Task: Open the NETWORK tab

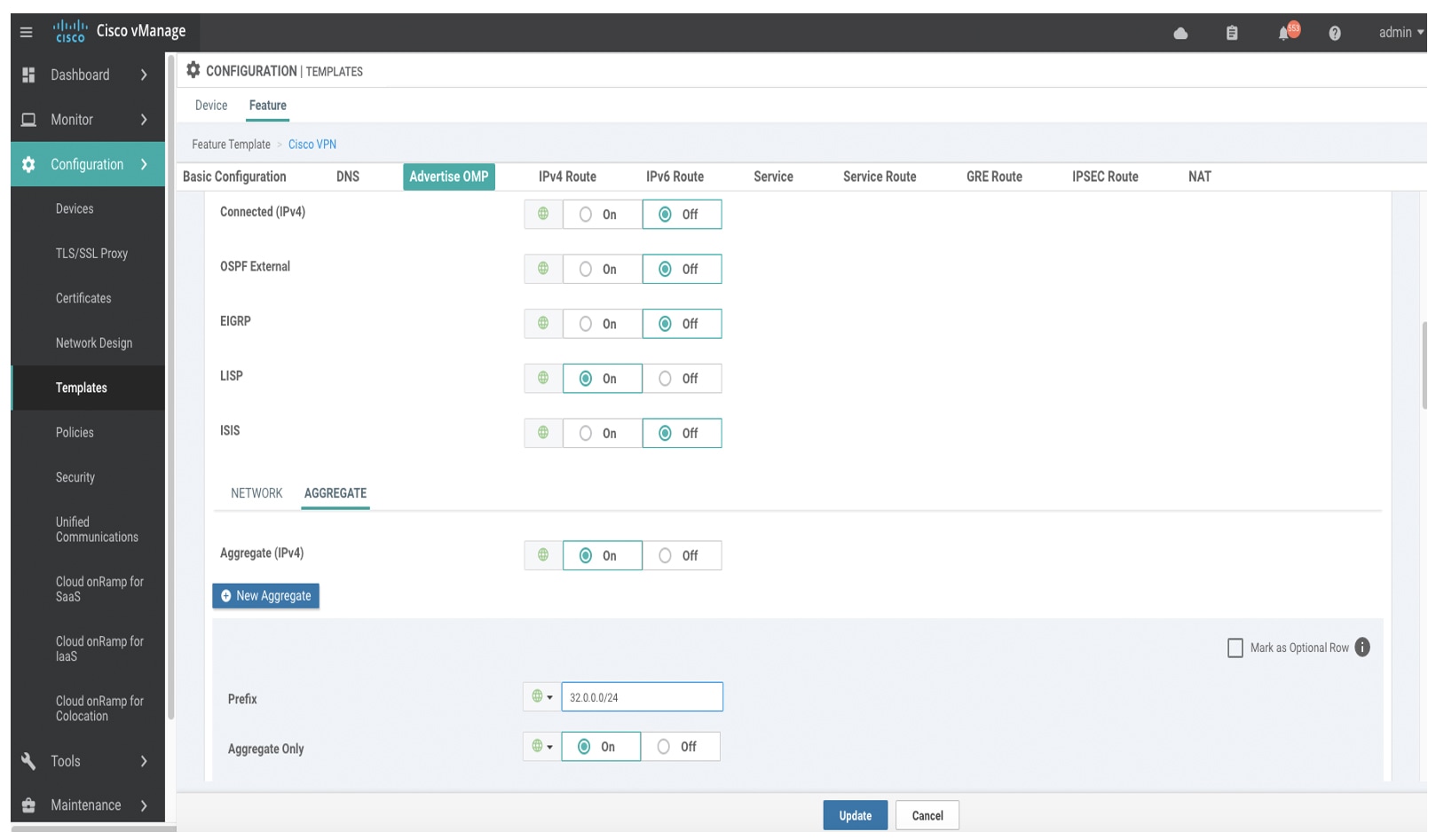Action: coord(256,493)
